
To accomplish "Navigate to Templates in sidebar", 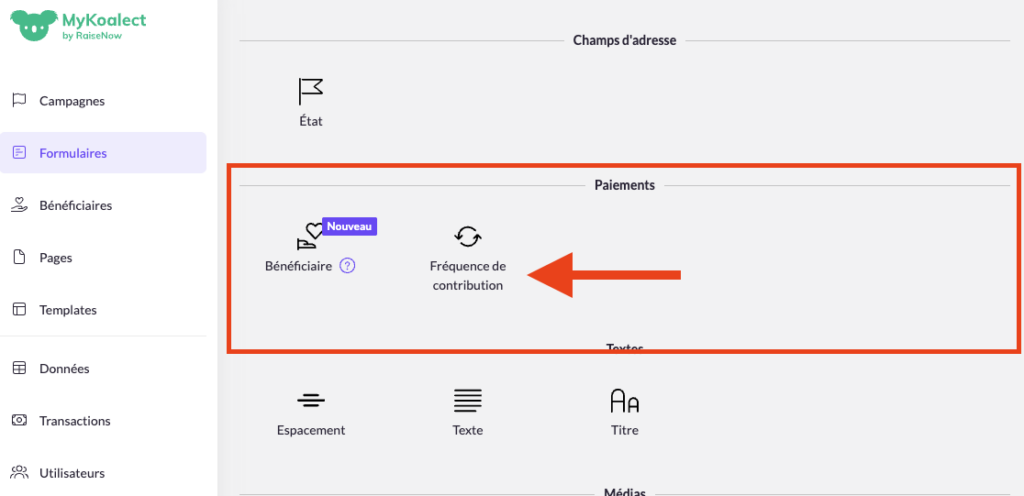I will tap(67, 310).
